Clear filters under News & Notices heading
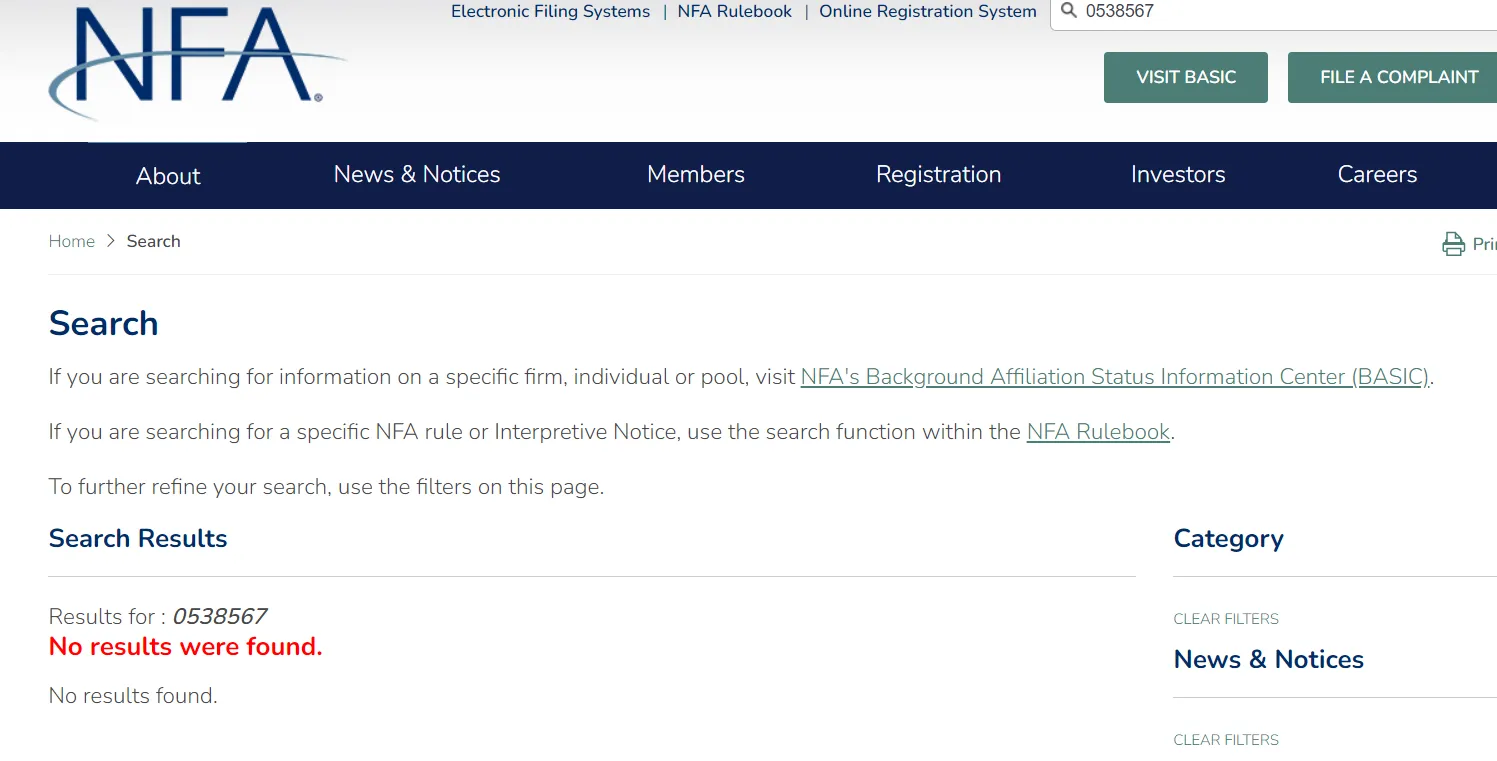 [1226, 740]
